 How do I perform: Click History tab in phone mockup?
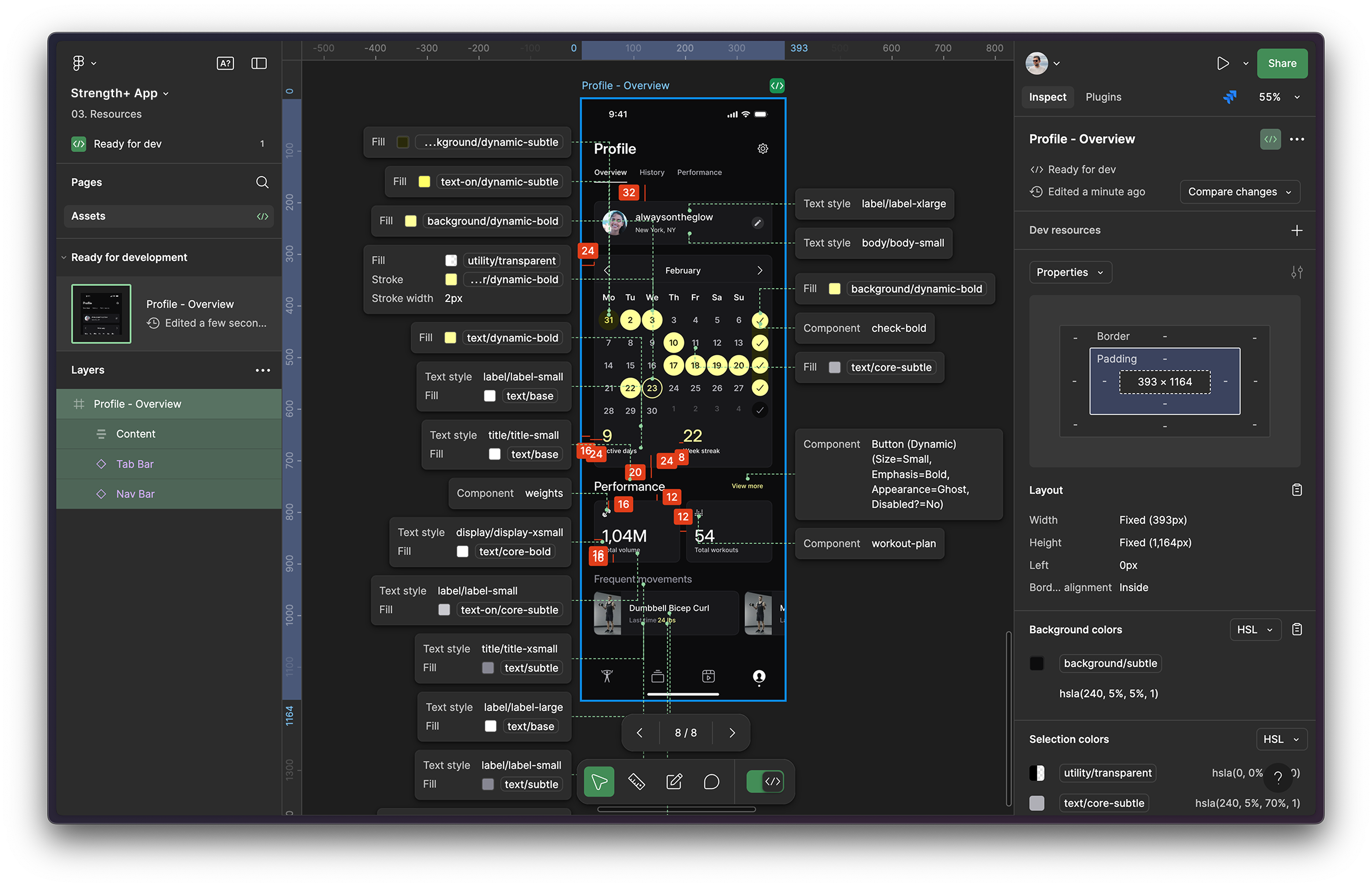click(x=651, y=172)
